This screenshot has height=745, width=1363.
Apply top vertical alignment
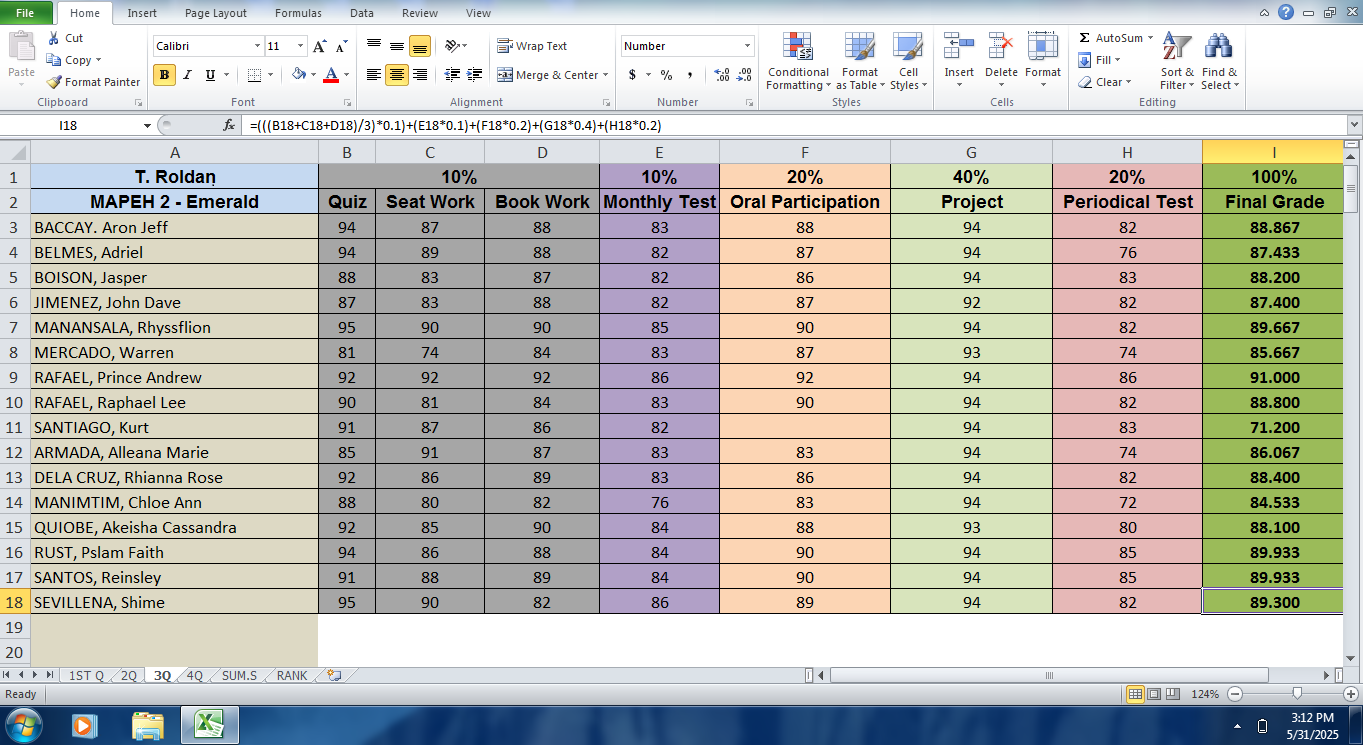point(374,46)
